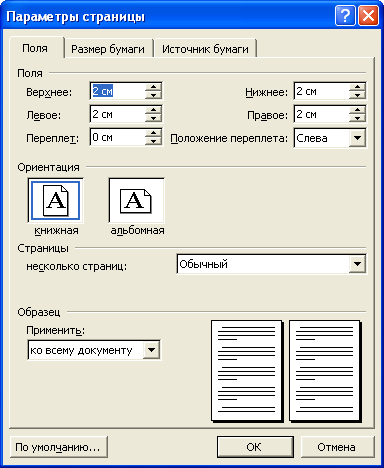Screen dimensions: 384x468
Task: Click the По умолчанию... button
Action: click(59, 447)
